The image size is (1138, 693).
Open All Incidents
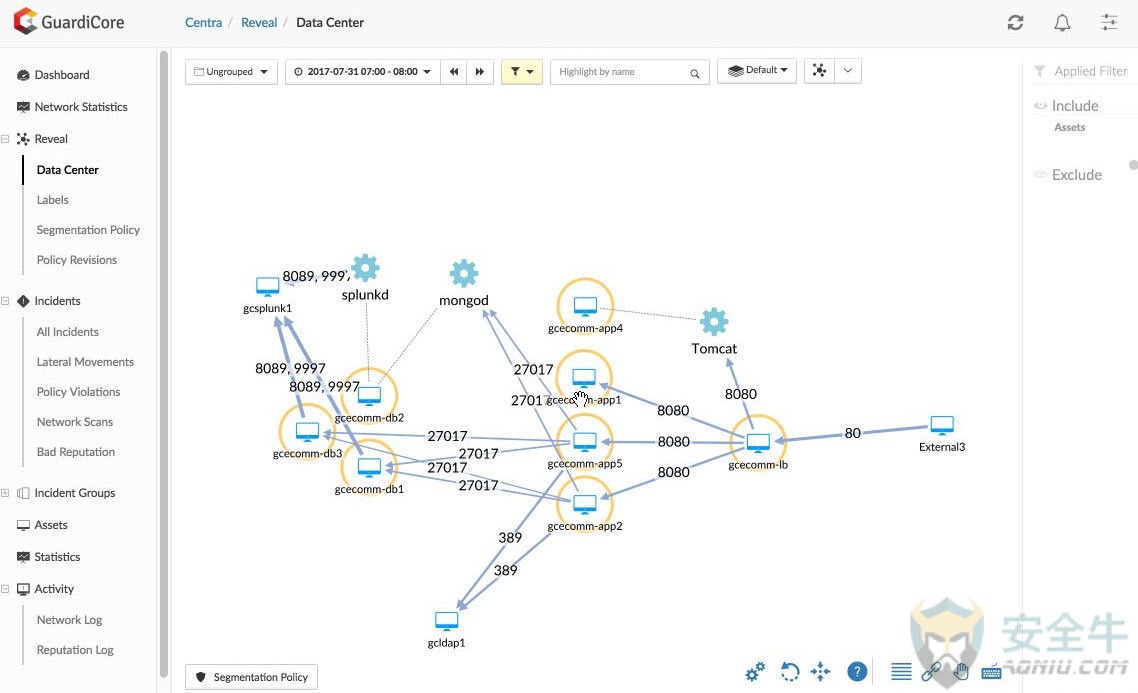(67, 332)
